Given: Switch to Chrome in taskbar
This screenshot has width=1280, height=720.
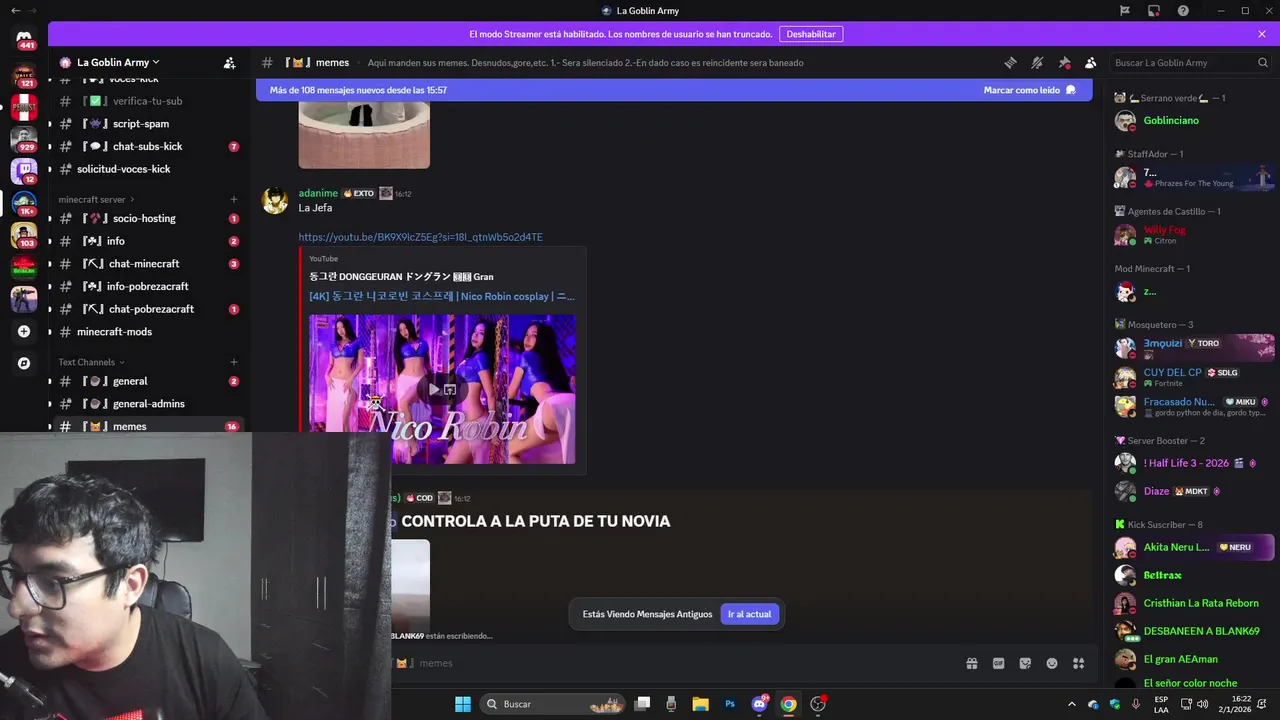Looking at the screenshot, I should click(x=789, y=704).
